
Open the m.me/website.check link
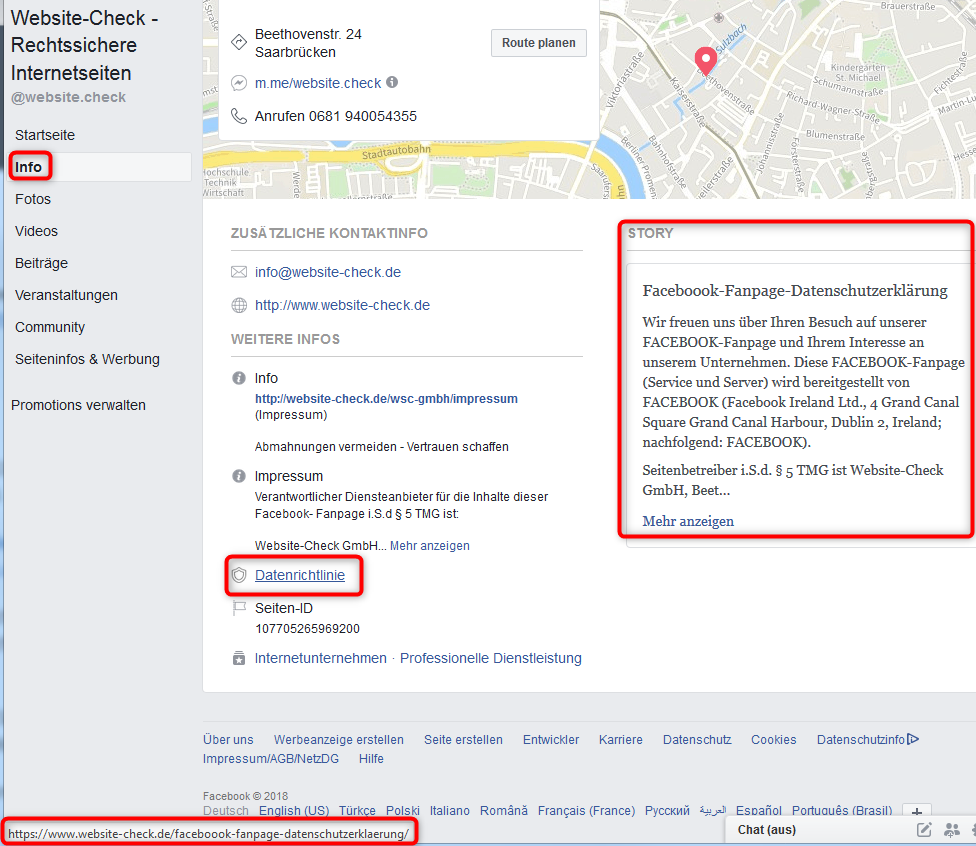(318, 83)
